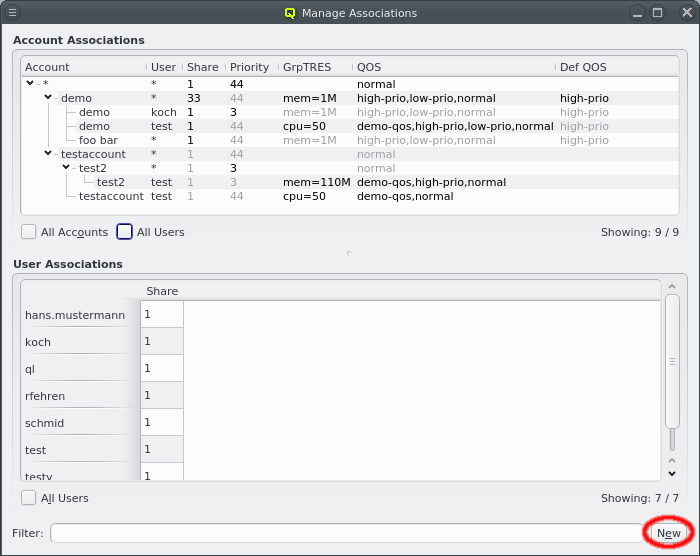Click the share cell for koch in User Associations
Viewport: 700px width, 556px height.
click(x=162, y=341)
